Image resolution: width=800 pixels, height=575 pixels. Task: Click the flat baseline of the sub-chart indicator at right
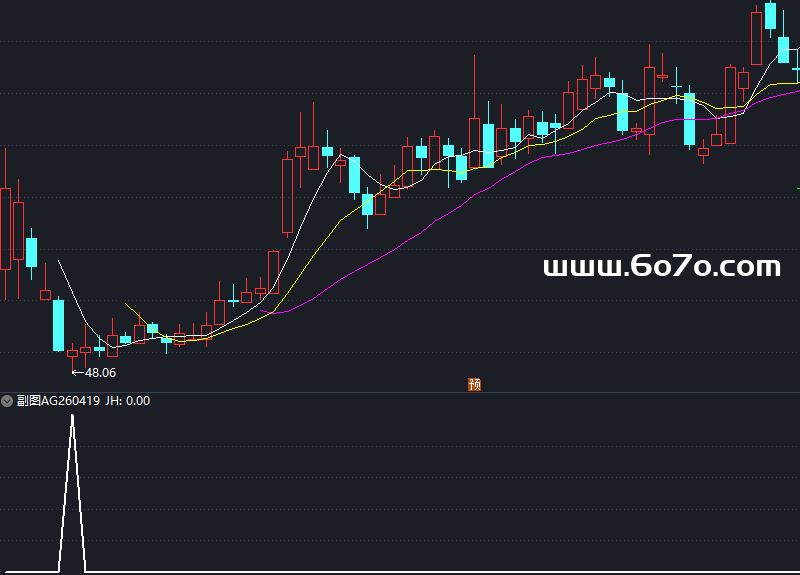tap(600, 572)
